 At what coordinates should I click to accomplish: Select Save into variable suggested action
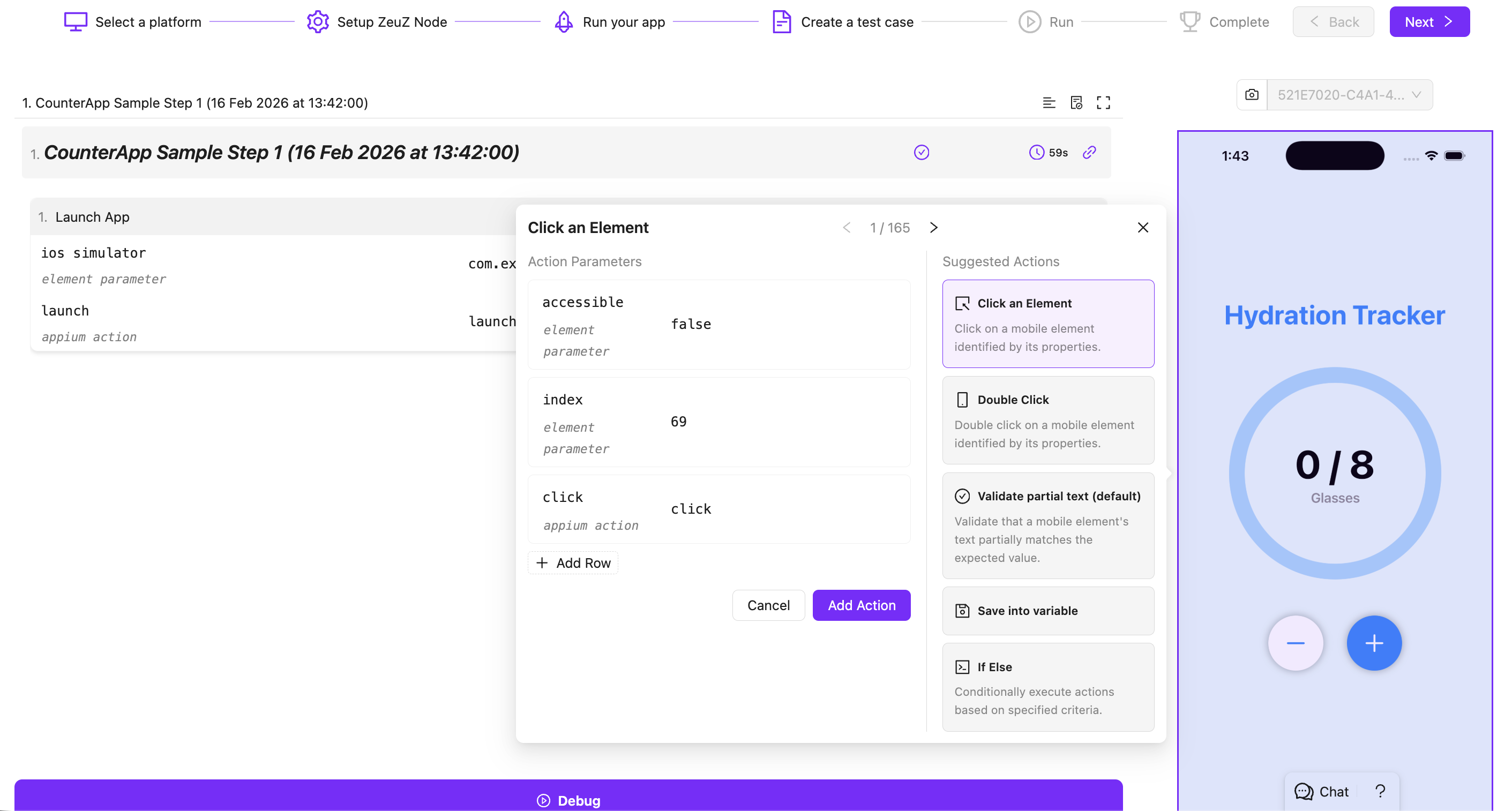pyautogui.click(x=1047, y=610)
